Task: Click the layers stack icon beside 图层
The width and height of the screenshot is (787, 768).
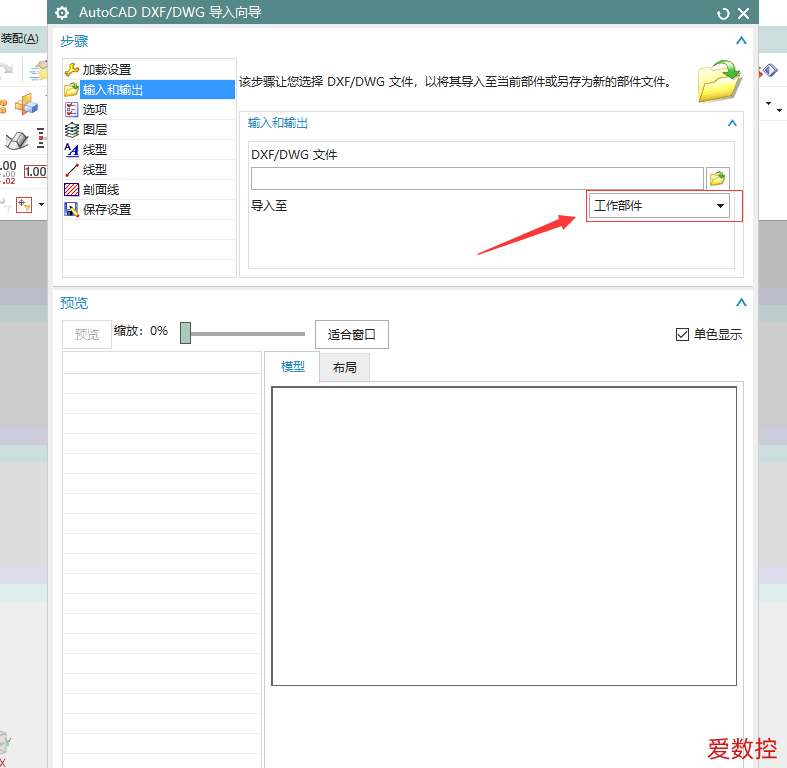Action: pyautogui.click(x=72, y=130)
